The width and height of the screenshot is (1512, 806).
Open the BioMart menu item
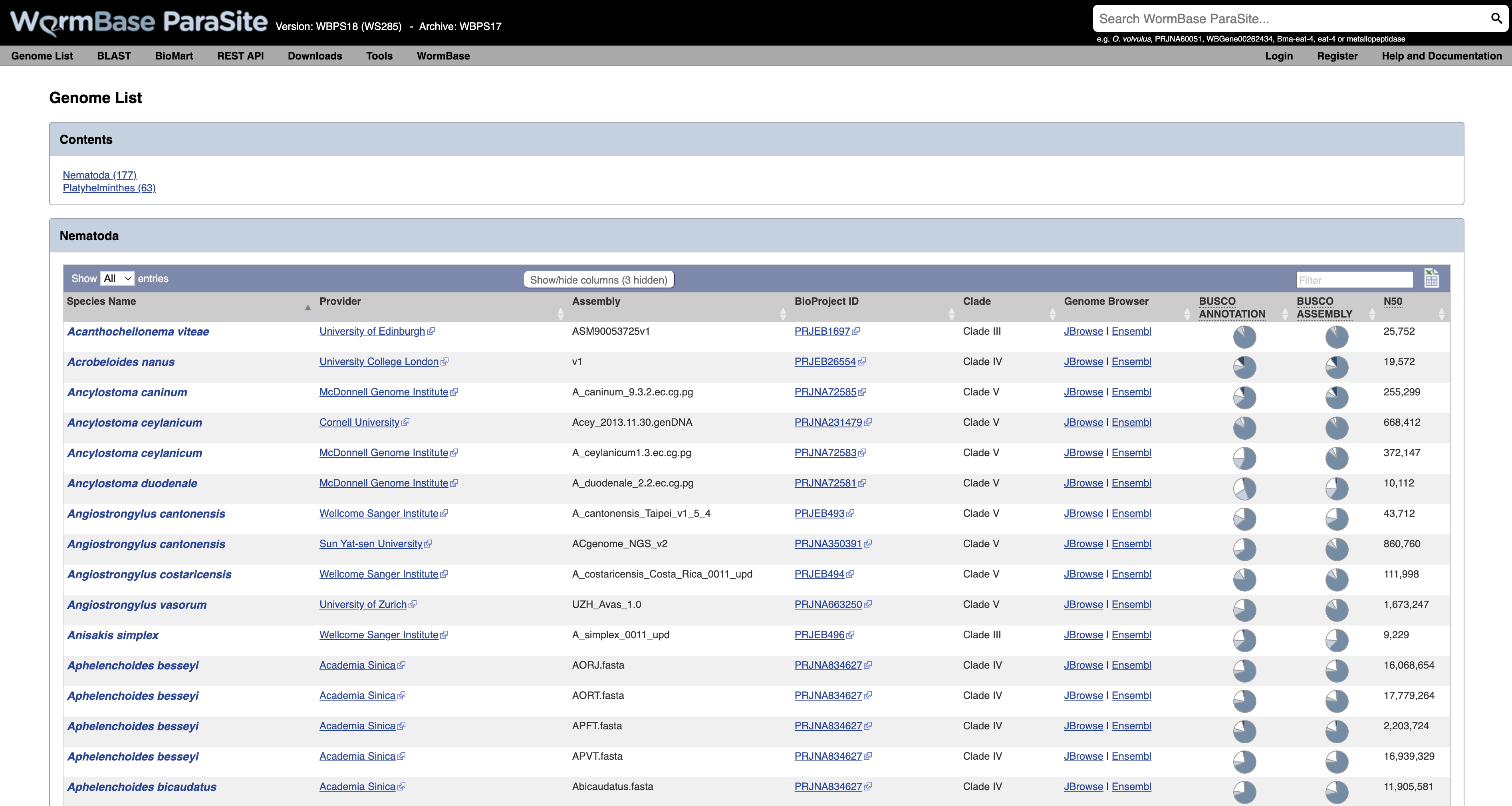[x=174, y=56]
